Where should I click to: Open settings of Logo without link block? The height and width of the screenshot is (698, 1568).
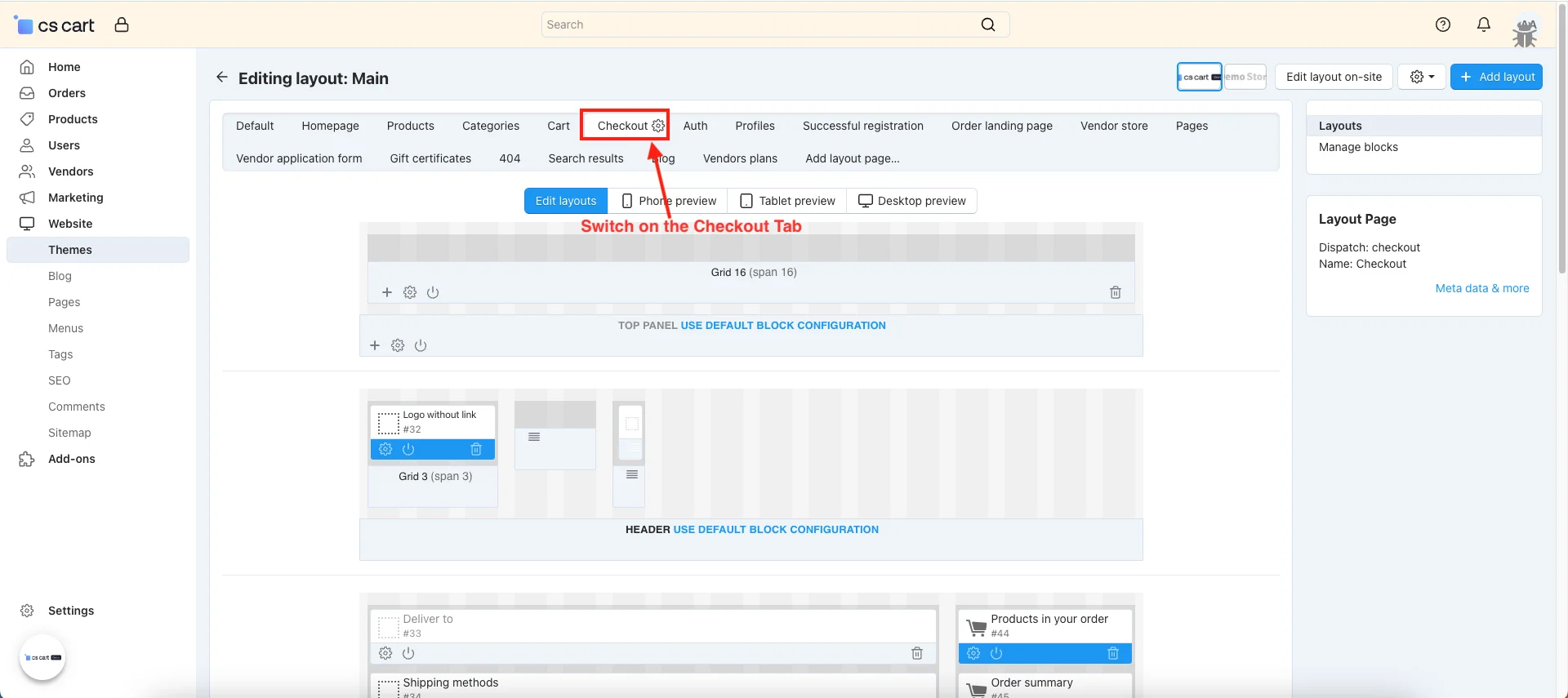385,449
